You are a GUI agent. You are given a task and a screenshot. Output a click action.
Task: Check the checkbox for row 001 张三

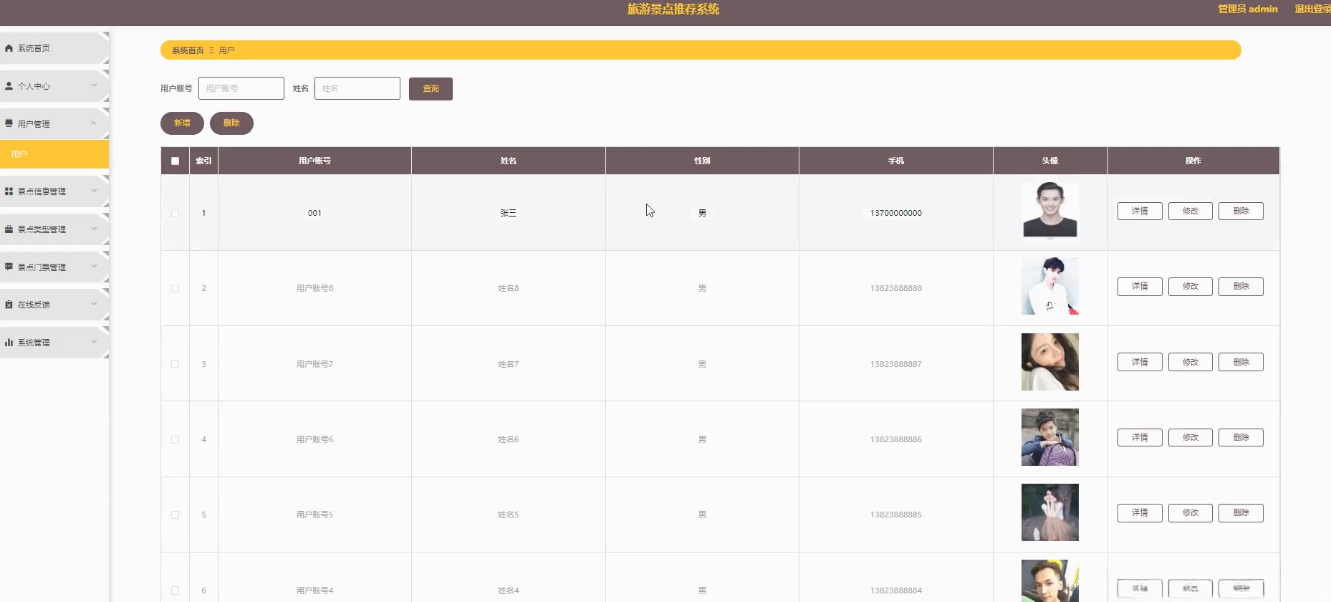click(175, 213)
